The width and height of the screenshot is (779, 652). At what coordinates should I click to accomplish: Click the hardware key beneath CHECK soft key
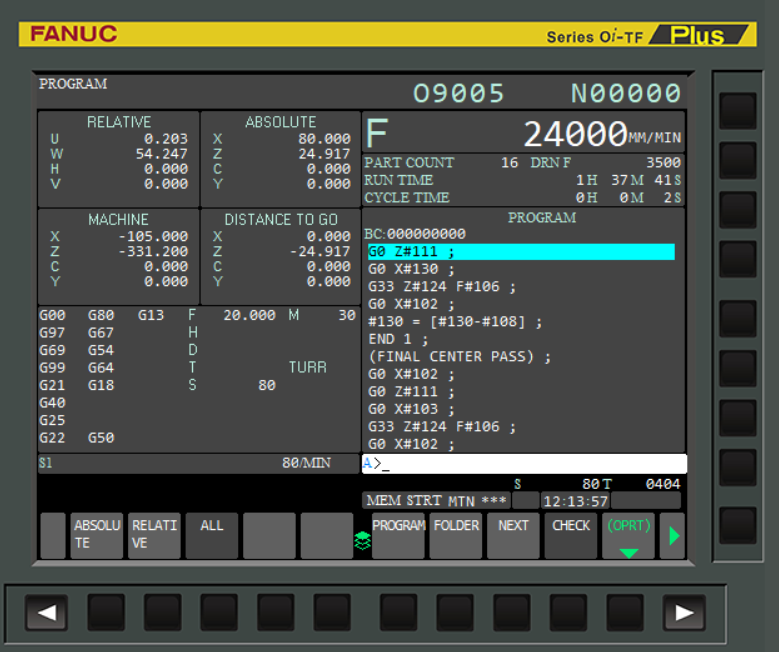568,613
